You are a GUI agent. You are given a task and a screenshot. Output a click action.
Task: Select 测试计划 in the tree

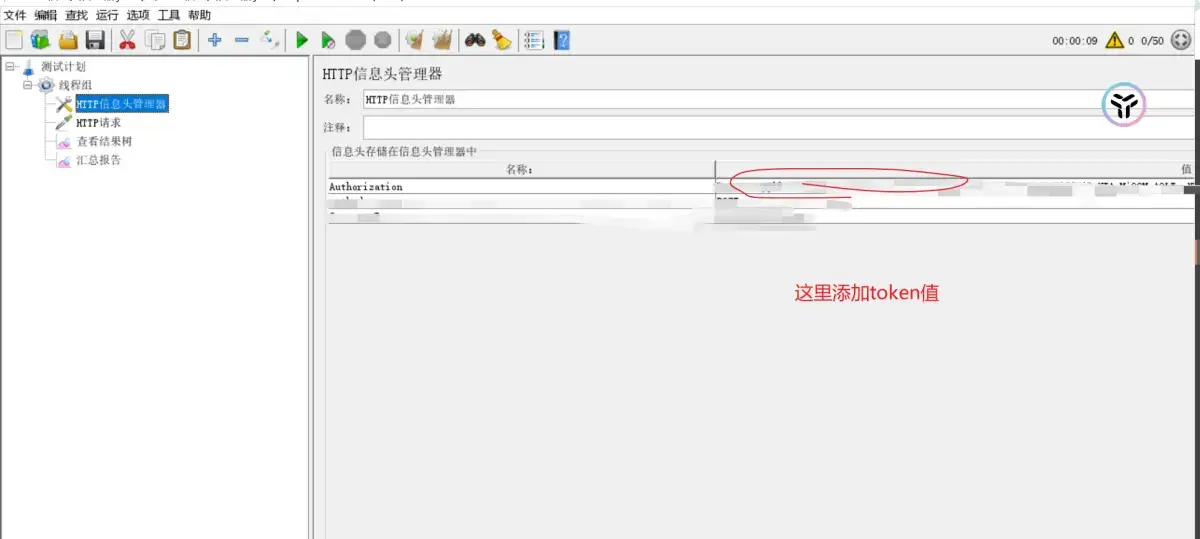pyautogui.click(x=62, y=67)
